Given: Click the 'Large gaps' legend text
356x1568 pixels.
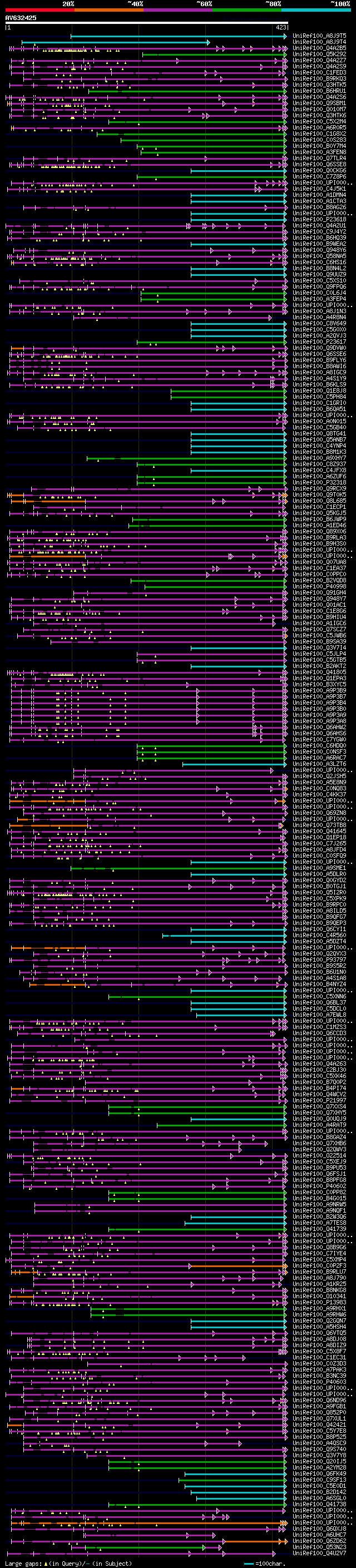Looking at the screenshot, I should tap(24, 1563).
